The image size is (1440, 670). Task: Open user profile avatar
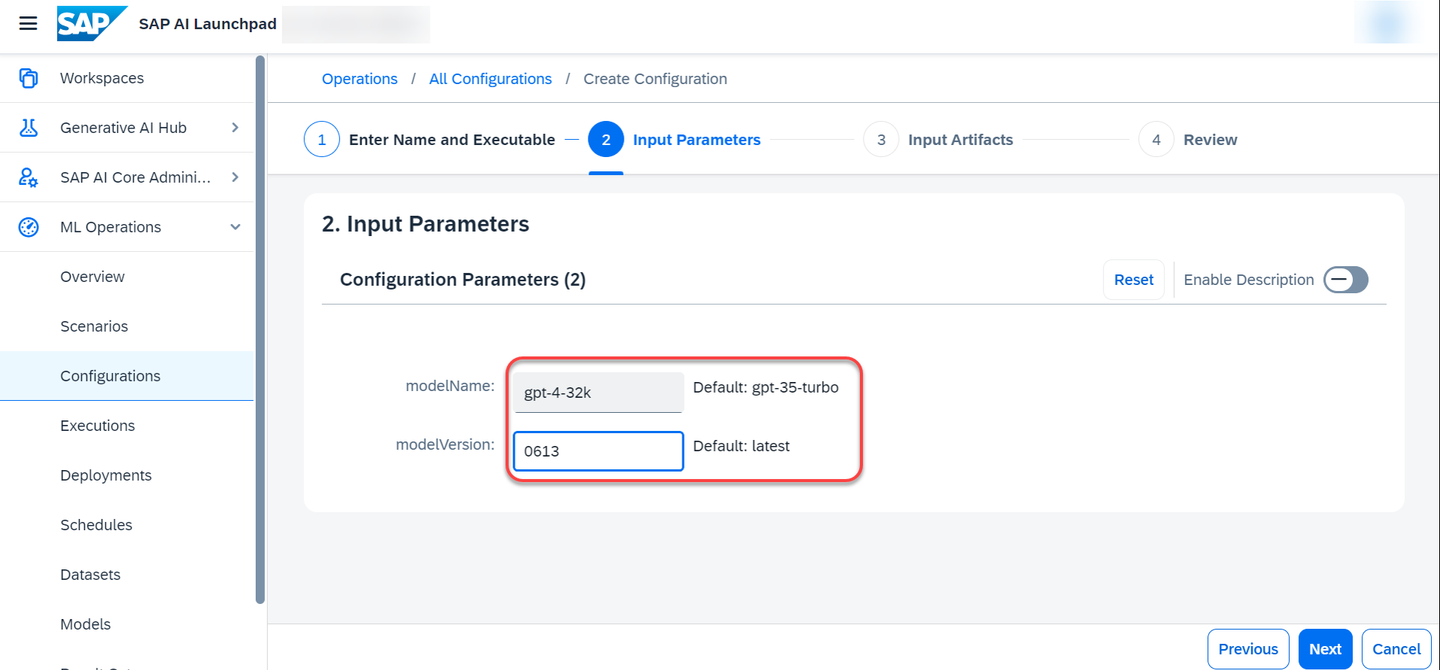(x=1387, y=24)
